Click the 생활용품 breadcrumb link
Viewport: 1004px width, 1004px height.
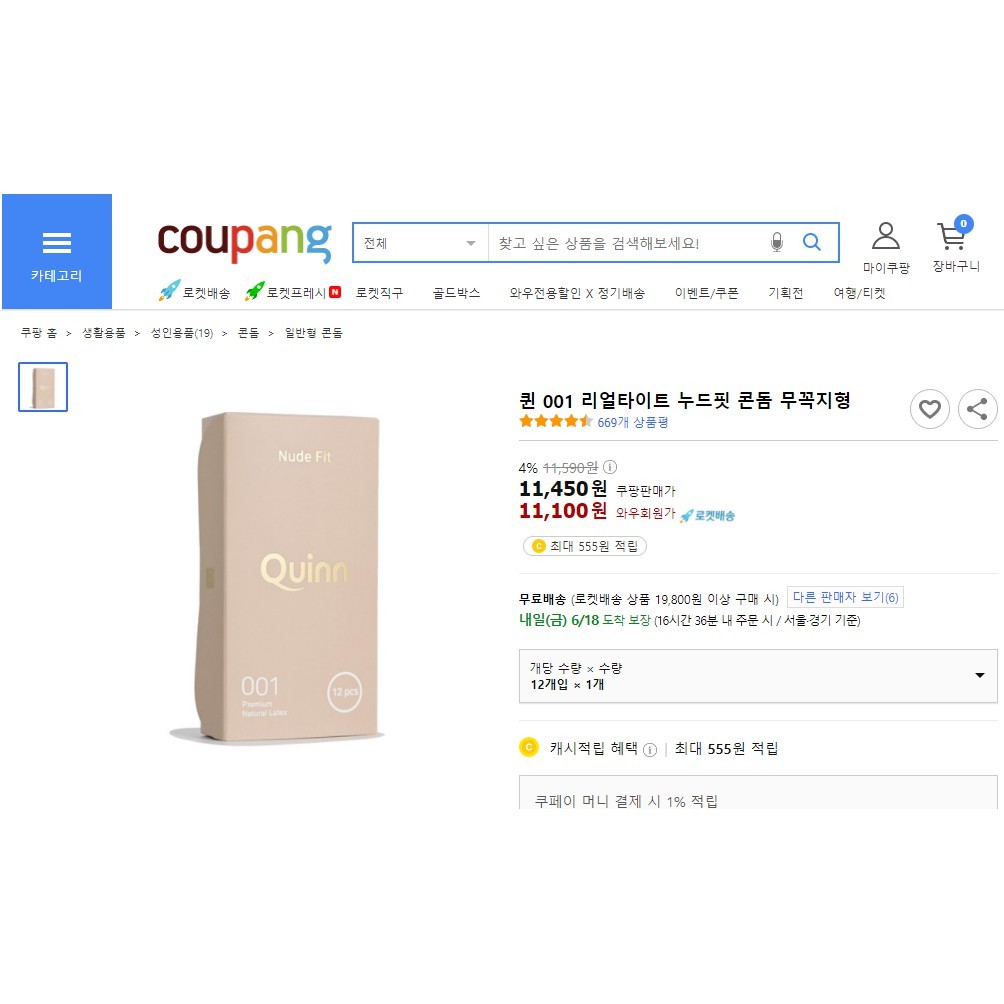pyautogui.click(x=104, y=333)
